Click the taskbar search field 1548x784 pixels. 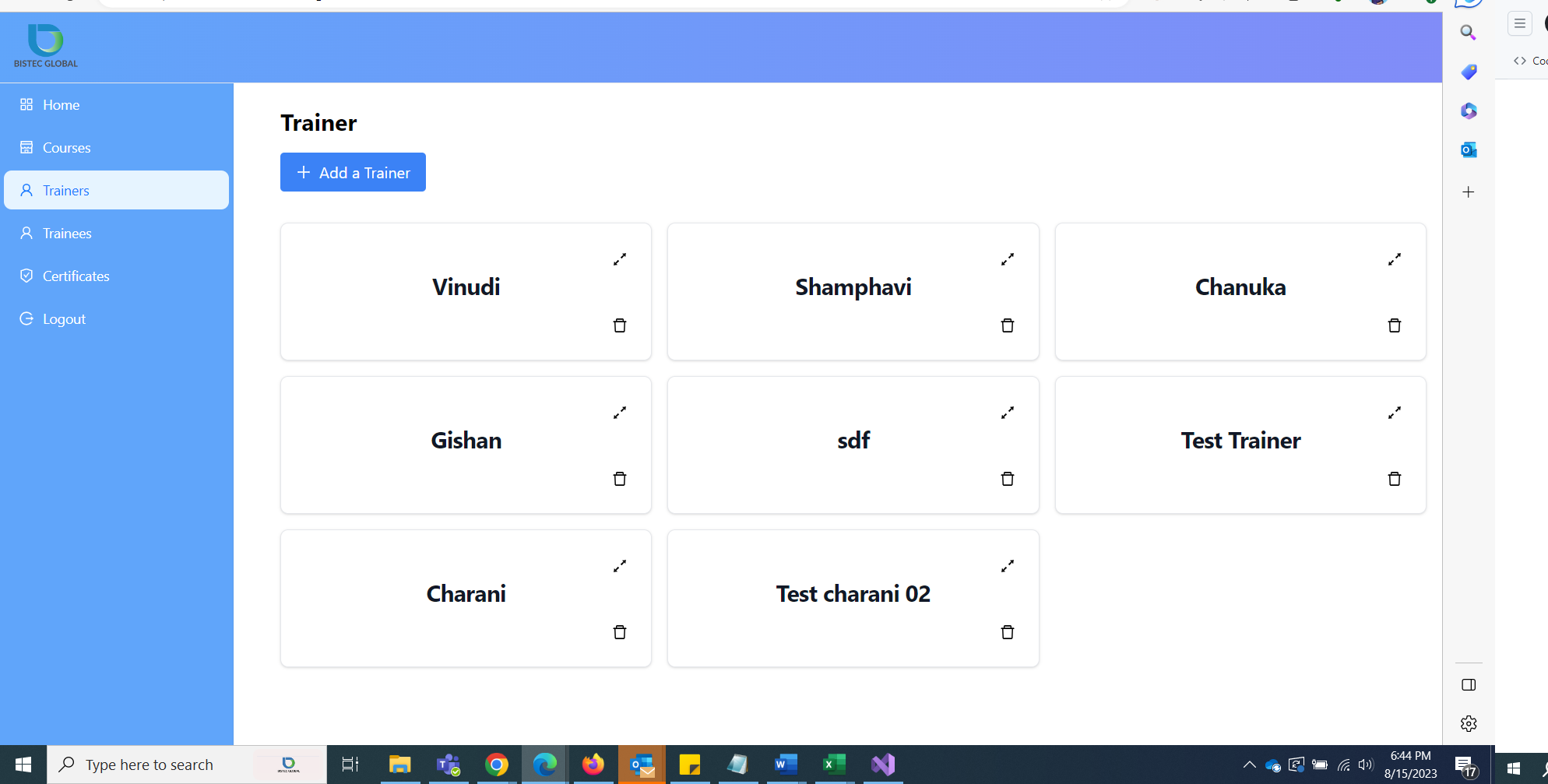point(156,765)
